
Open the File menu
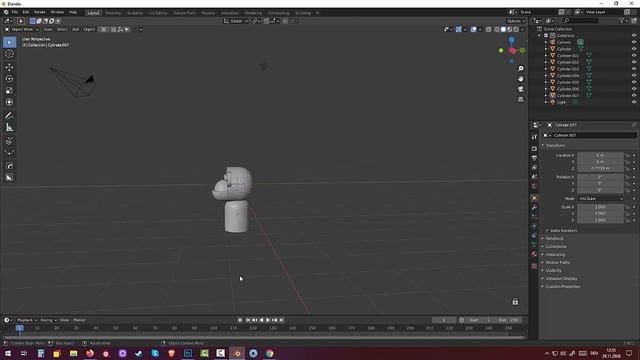click(15, 13)
